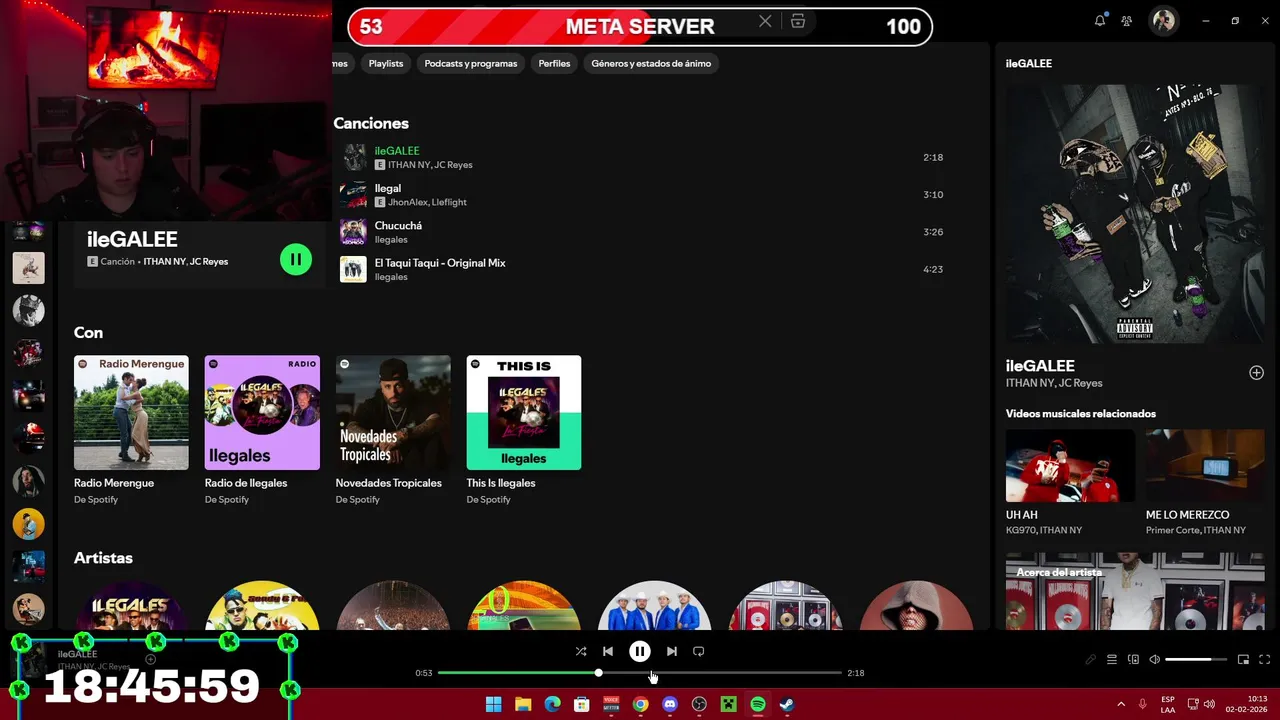Open the Browse icon in the search bar
Image resolution: width=1280 pixels, height=720 pixels.
[798, 21]
